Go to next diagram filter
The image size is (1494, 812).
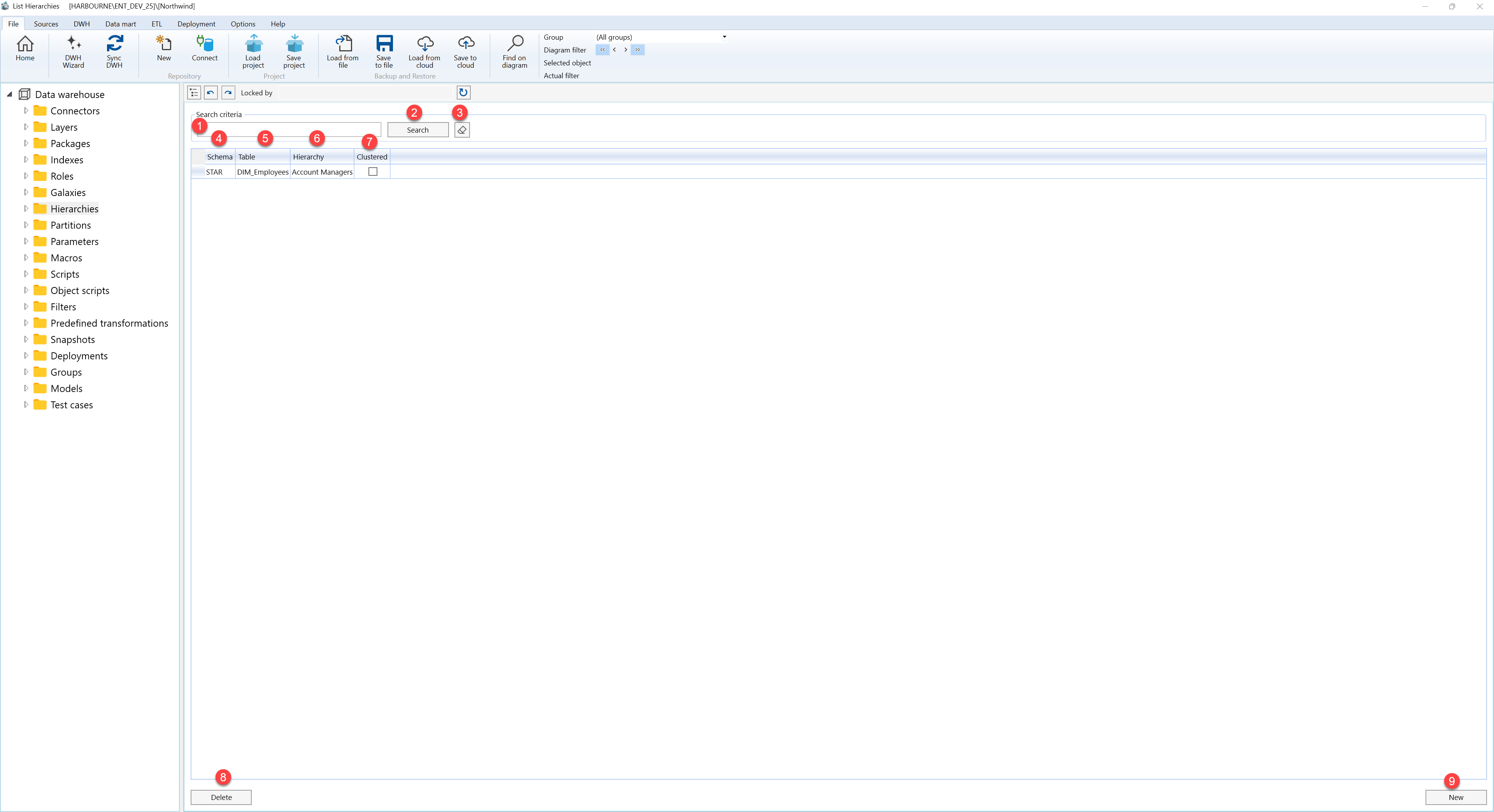[x=626, y=50]
